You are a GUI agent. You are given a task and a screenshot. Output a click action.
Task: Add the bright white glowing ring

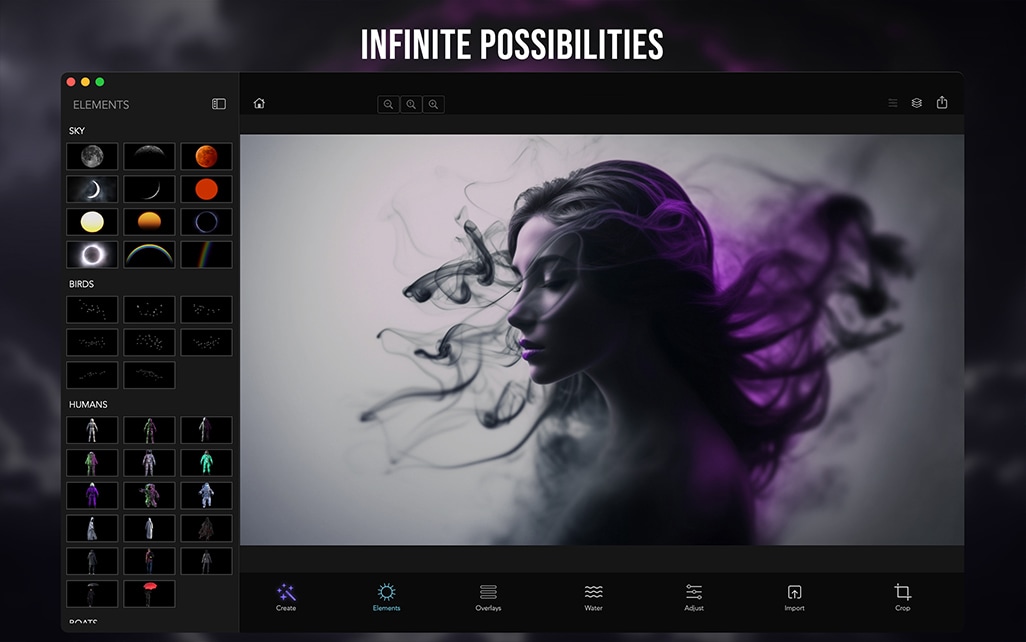[x=92, y=255]
